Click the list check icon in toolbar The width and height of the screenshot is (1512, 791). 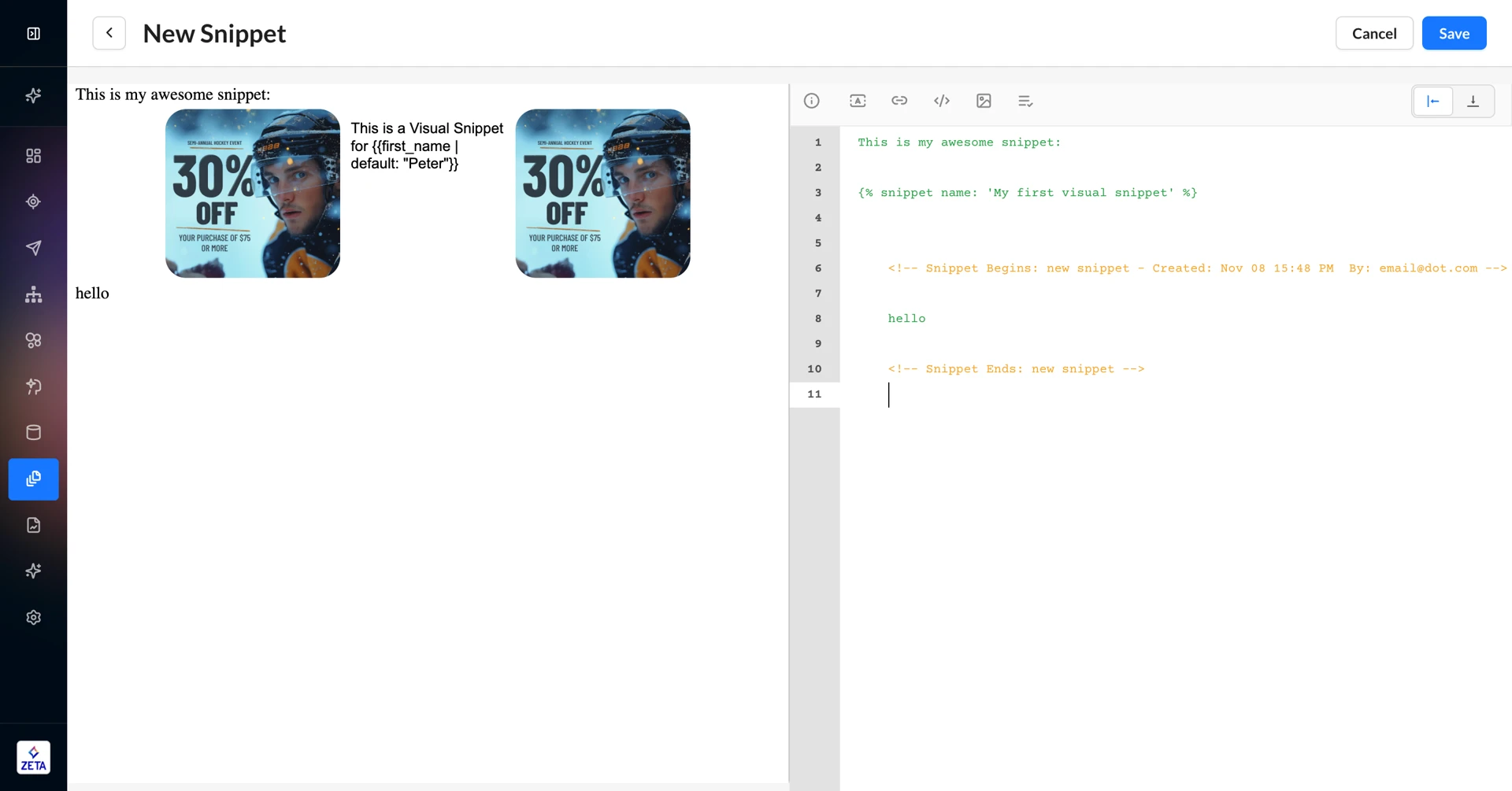pyautogui.click(x=1025, y=101)
